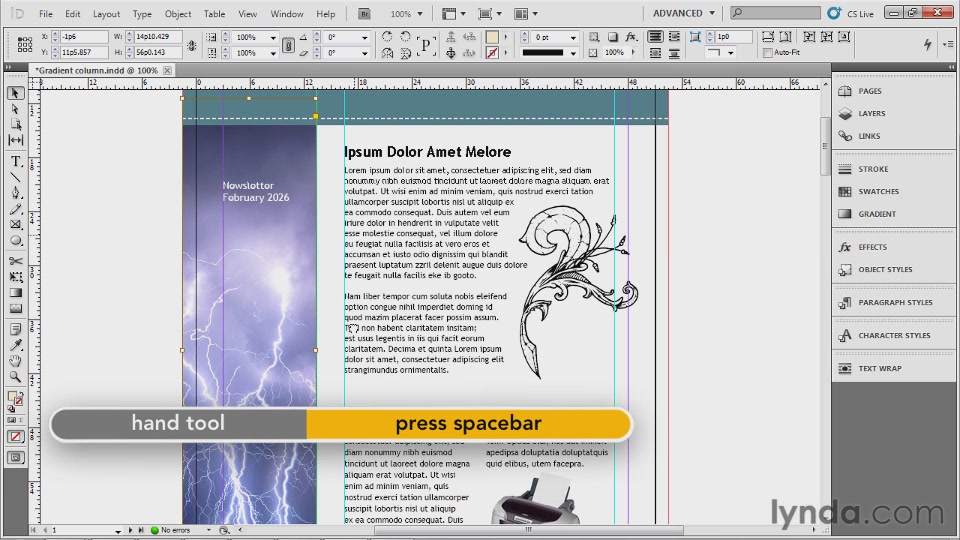Launch Adobe Bridge with Br icon
The image size is (960, 540).
[x=364, y=13]
